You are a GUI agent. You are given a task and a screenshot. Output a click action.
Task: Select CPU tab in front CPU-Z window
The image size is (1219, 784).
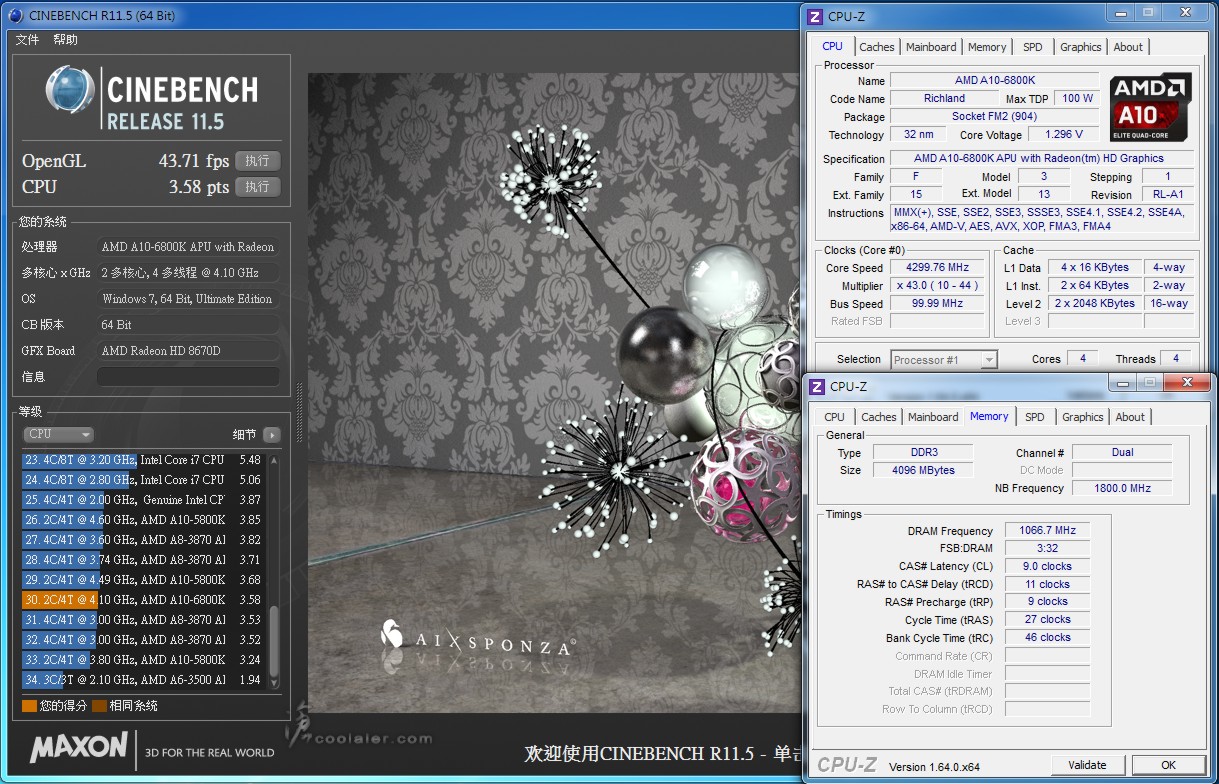pyautogui.click(x=835, y=417)
